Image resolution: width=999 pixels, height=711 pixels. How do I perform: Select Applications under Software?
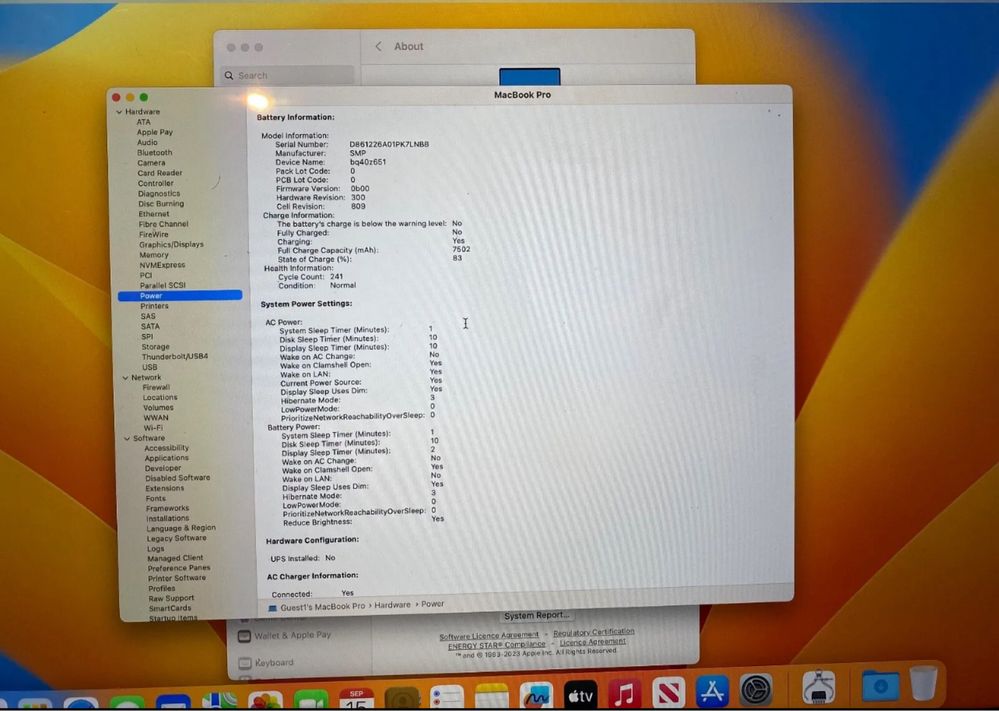tap(166, 458)
